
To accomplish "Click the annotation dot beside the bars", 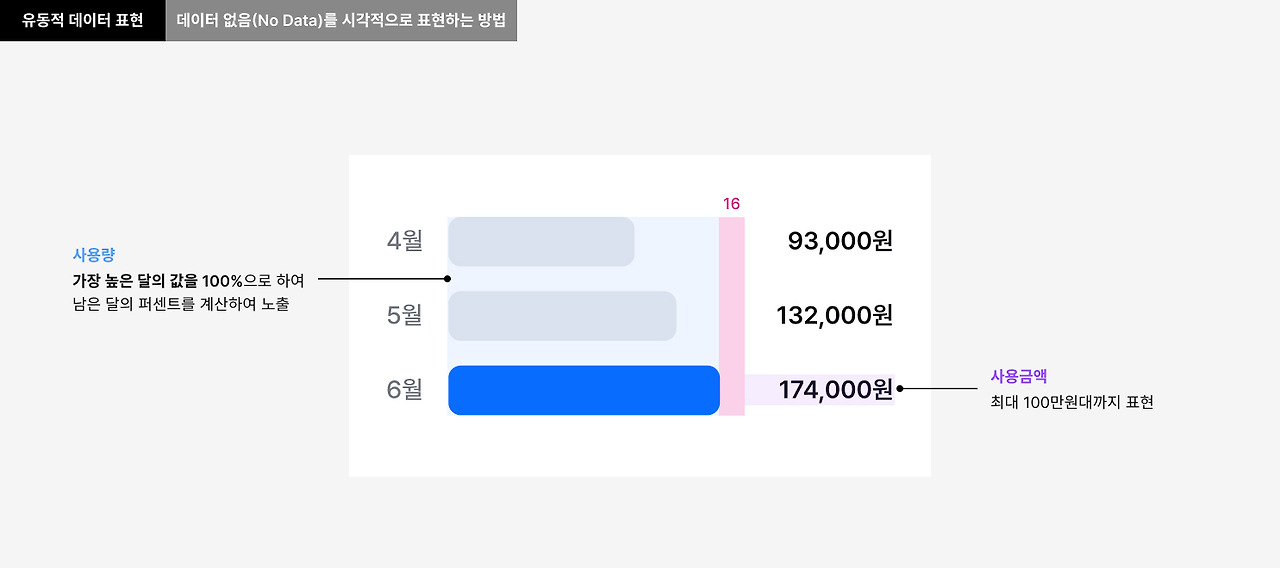I will coord(448,279).
